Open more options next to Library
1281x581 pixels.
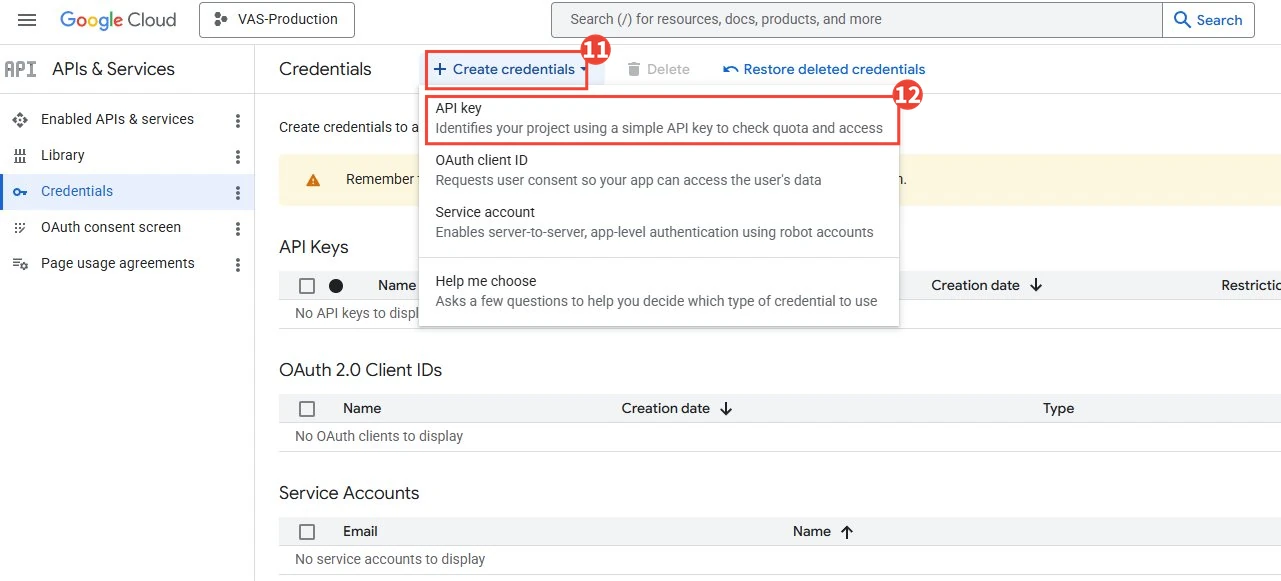(238, 157)
